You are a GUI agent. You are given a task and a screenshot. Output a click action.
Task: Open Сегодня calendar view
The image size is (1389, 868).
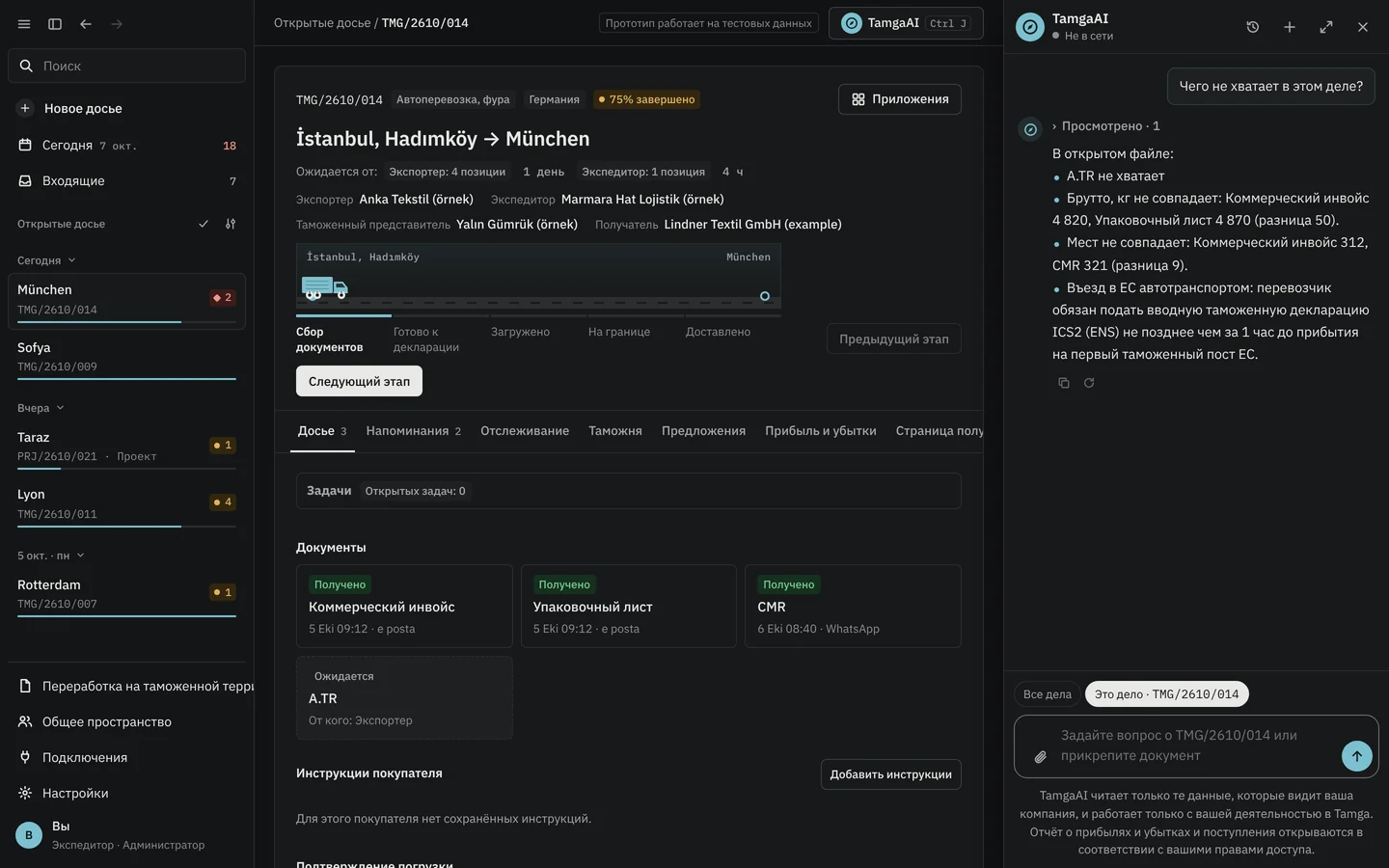click(x=126, y=145)
